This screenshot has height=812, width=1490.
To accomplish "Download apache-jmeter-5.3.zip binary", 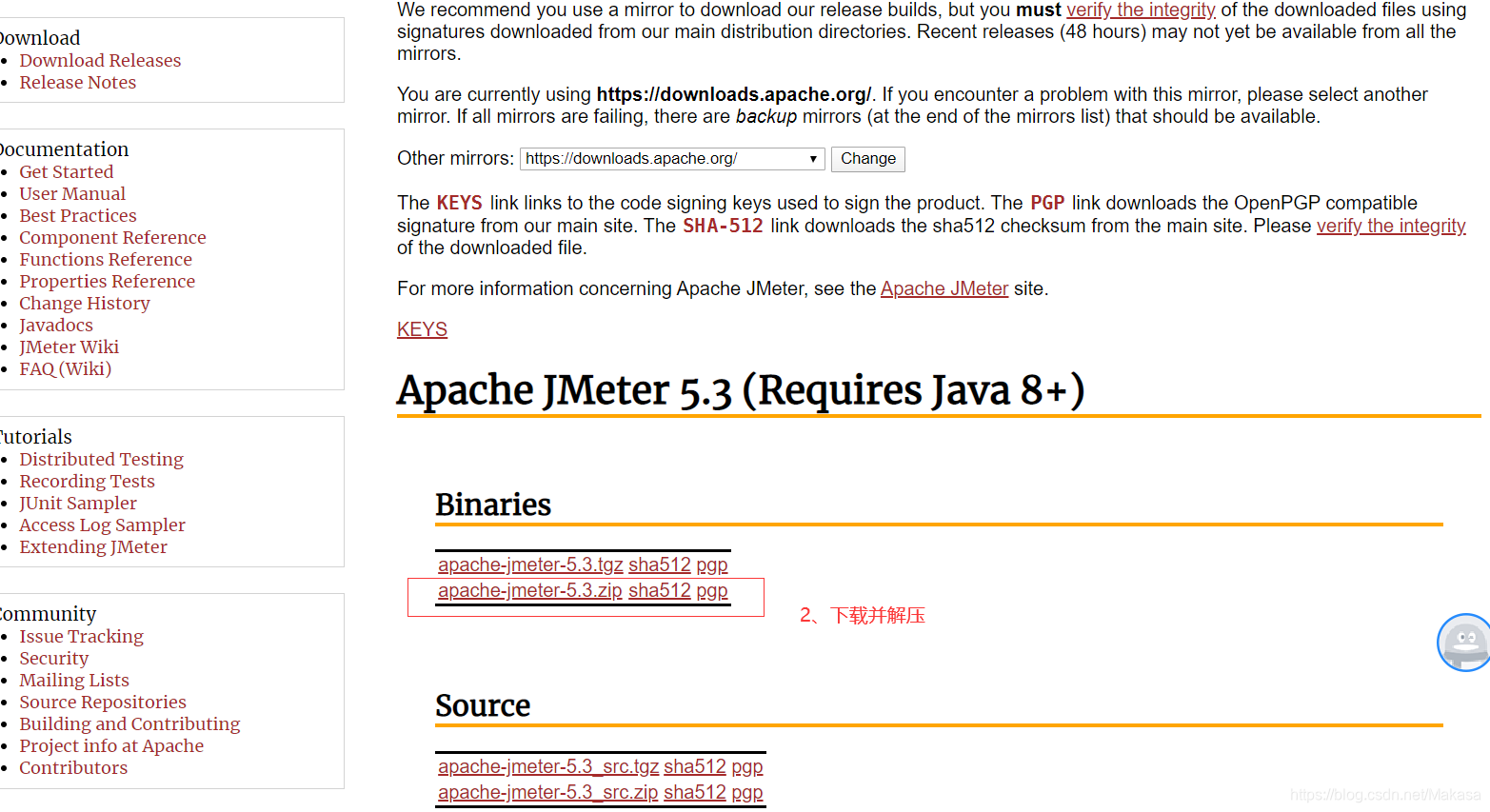I will (x=530, y=590).
